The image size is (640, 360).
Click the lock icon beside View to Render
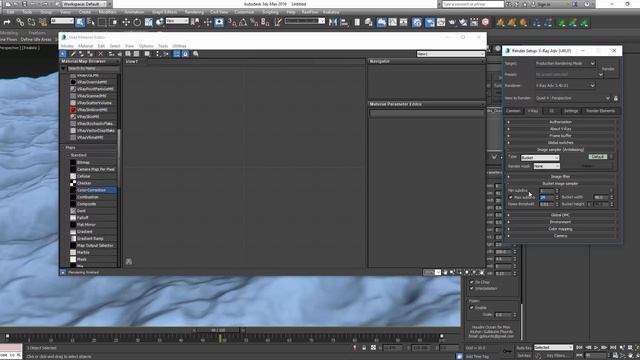coord(616,98)
